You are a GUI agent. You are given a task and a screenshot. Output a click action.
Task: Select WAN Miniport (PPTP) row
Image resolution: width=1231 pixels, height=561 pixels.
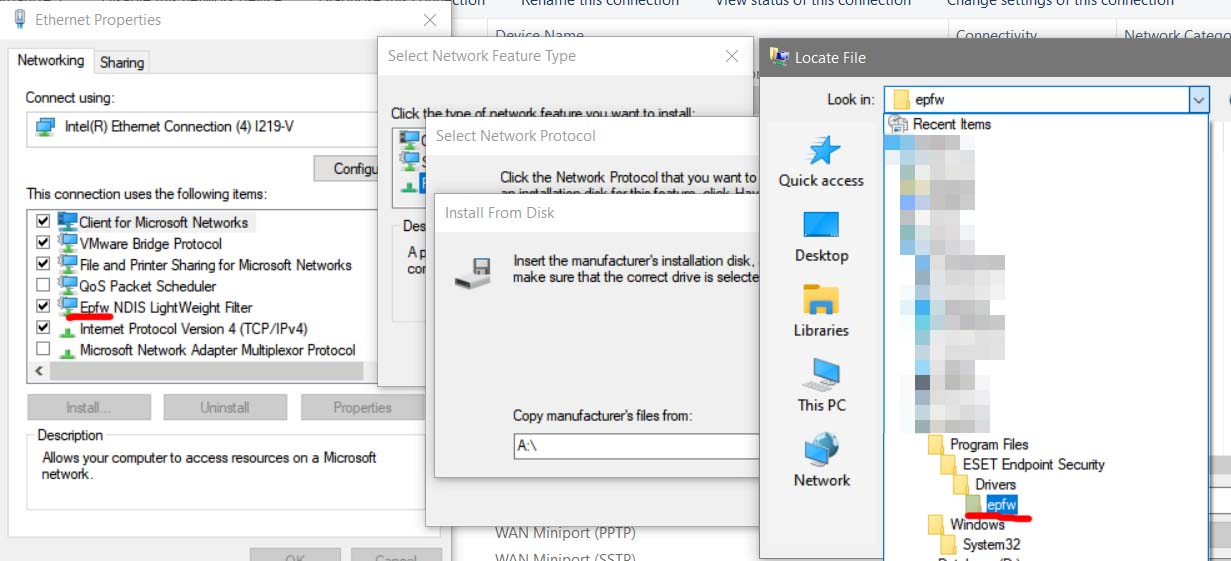click(x=565, y=532)
